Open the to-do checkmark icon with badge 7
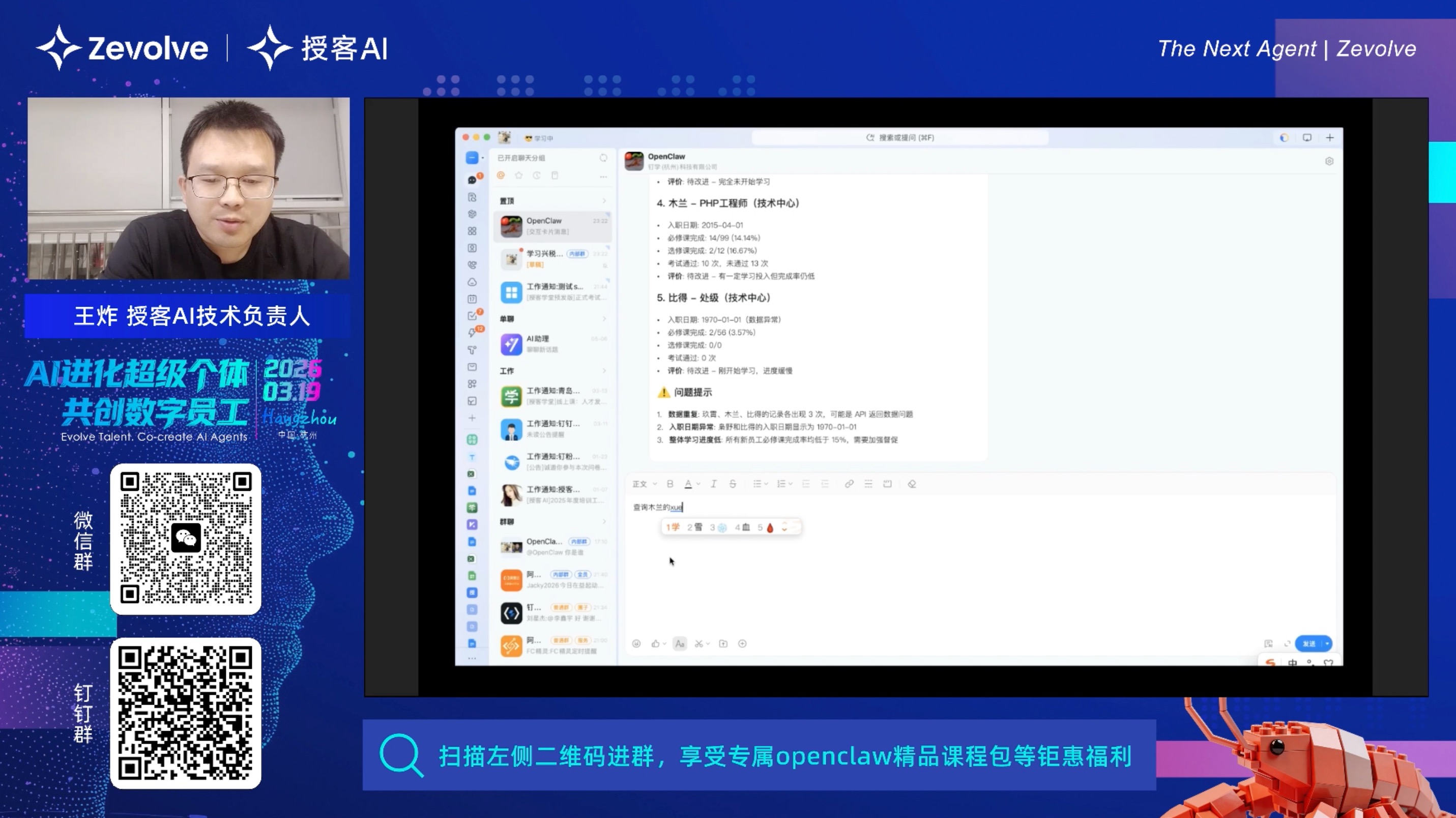Screen dimensions: 1456x818 pos(473,316)
